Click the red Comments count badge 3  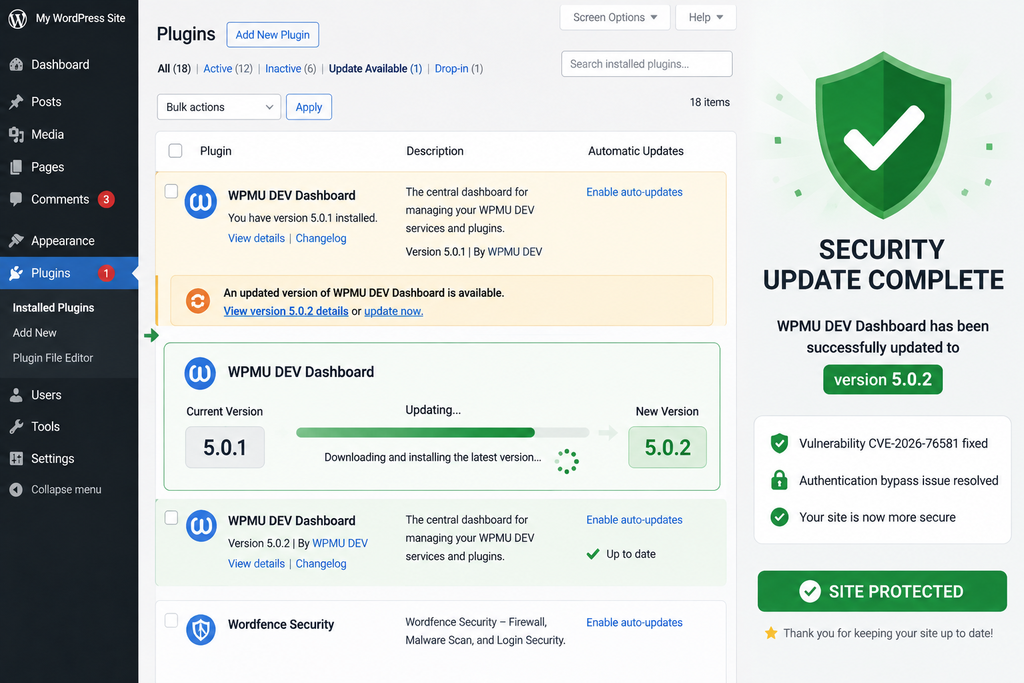coord(106,199)
